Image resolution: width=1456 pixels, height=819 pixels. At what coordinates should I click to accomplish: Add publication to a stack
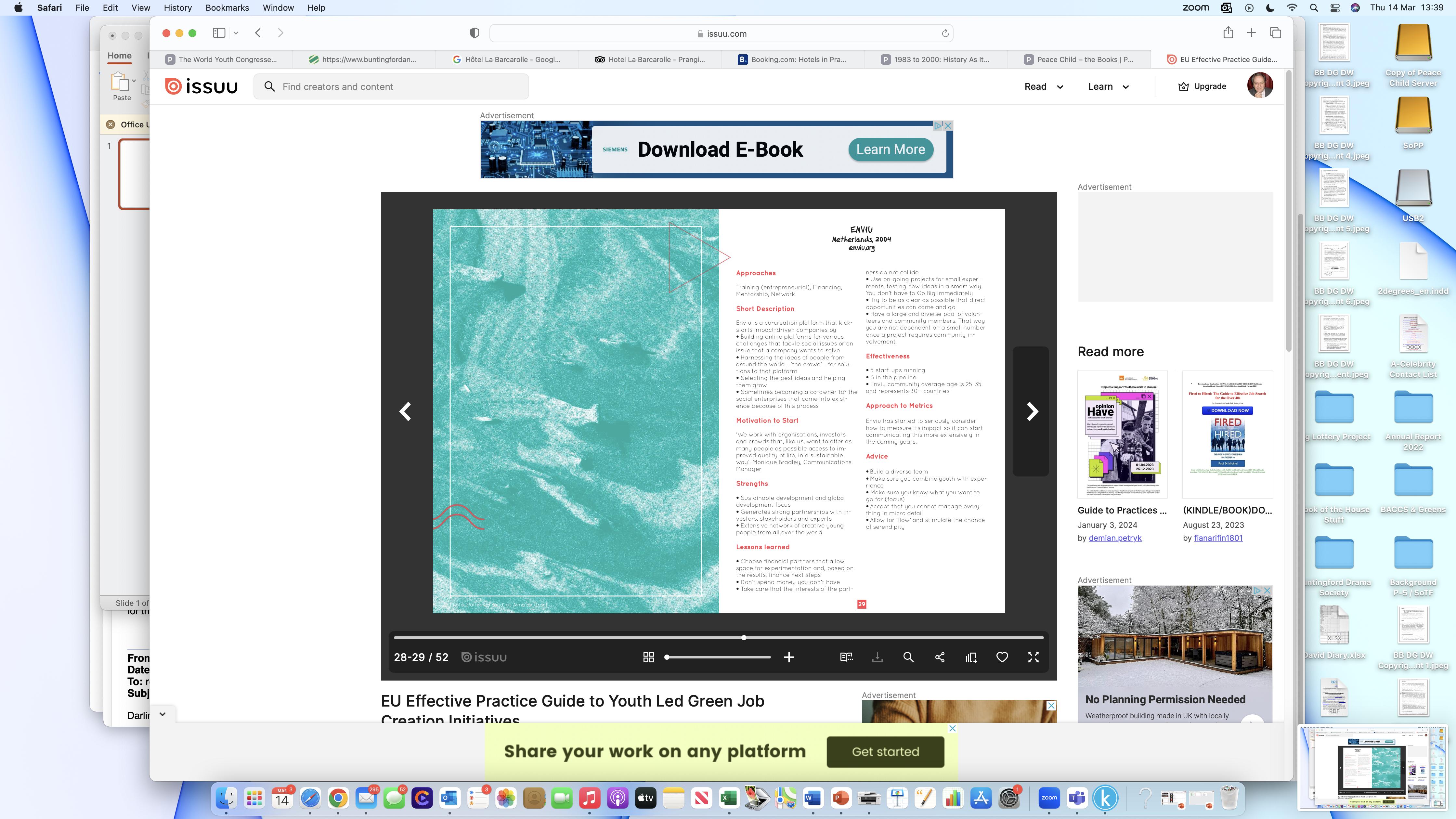point(971,657)
